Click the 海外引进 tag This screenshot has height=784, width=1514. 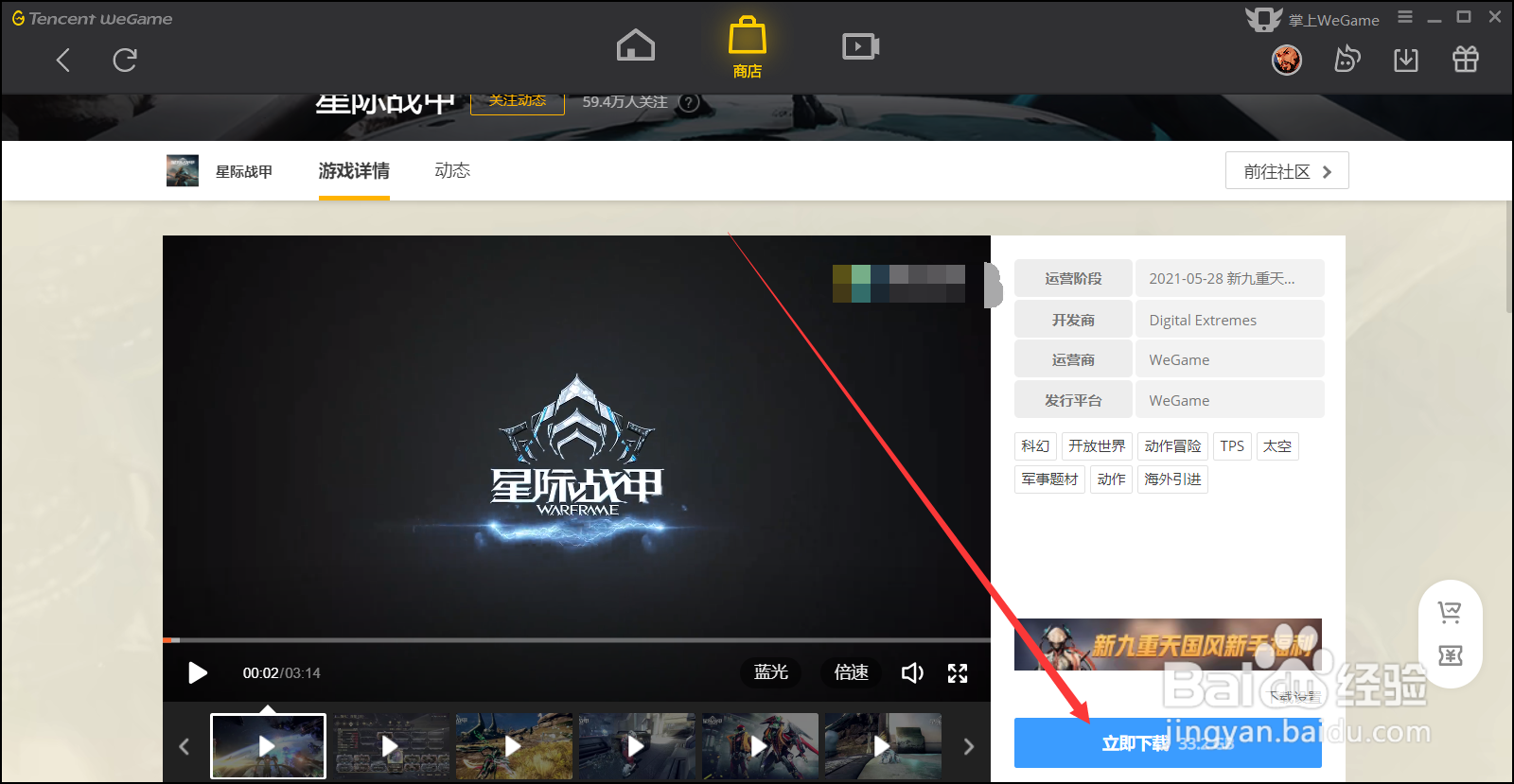(1172, 479)
